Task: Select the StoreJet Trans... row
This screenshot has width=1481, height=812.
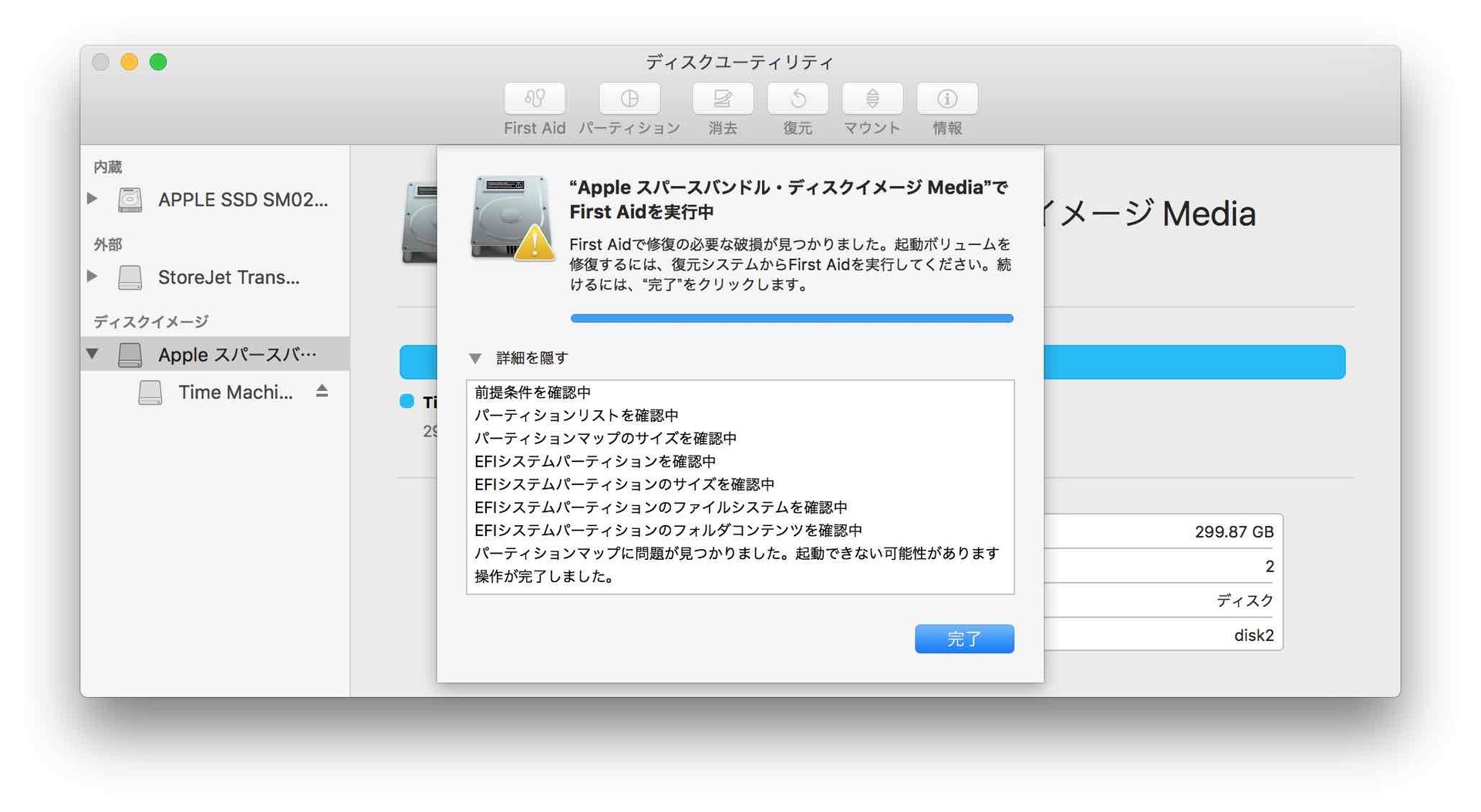Action: (215, 277)
